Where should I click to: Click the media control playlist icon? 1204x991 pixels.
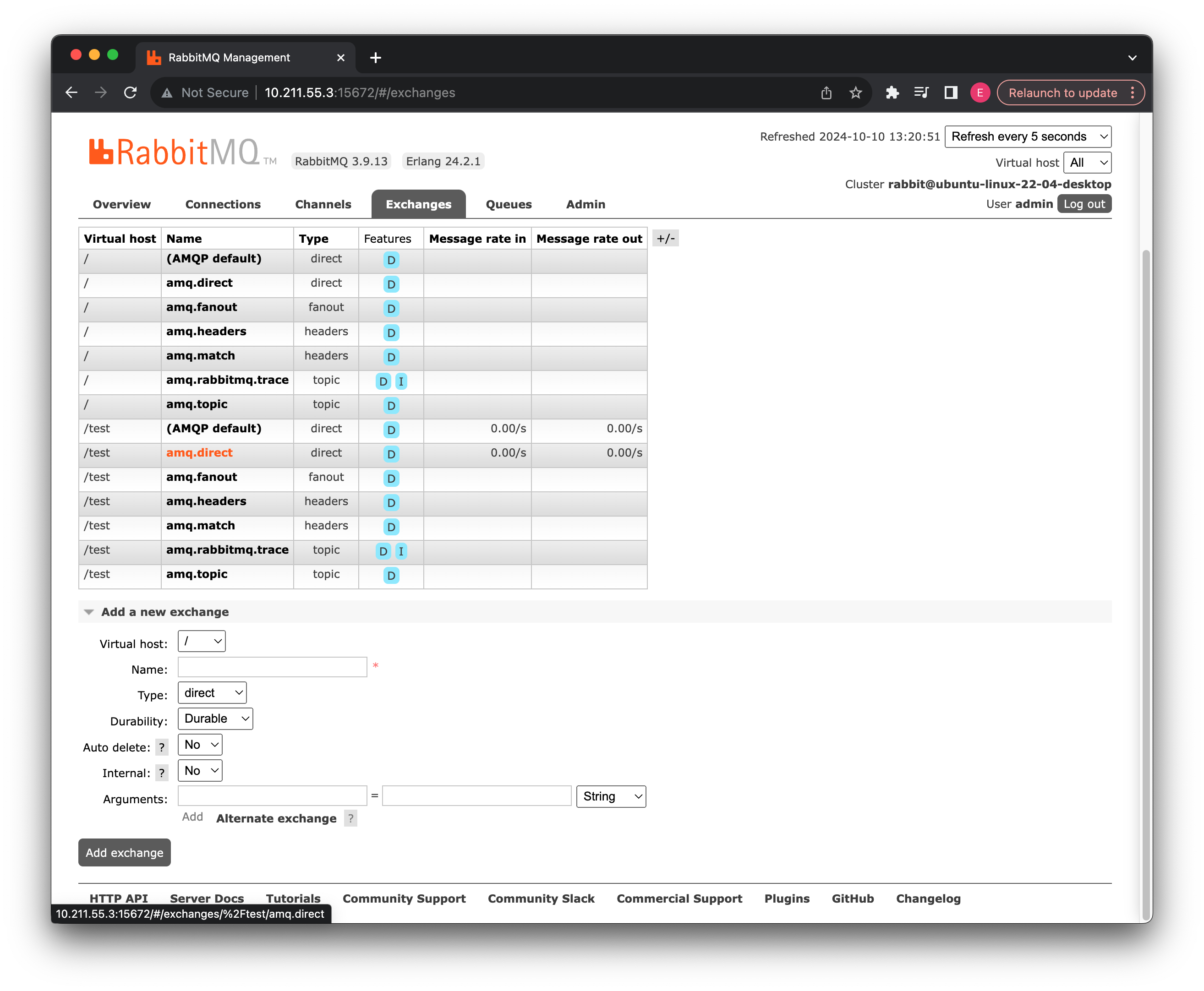coord(921,93)
